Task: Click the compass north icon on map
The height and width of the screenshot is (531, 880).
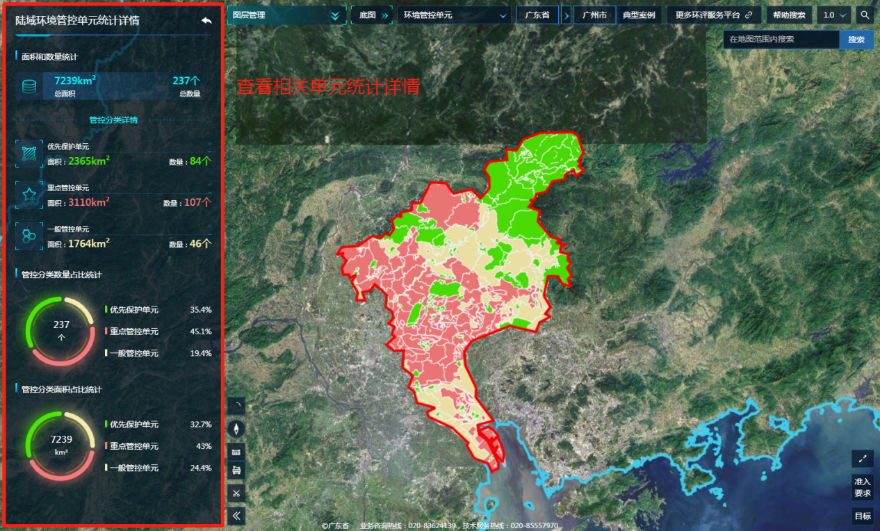Action: pos(237,428)
